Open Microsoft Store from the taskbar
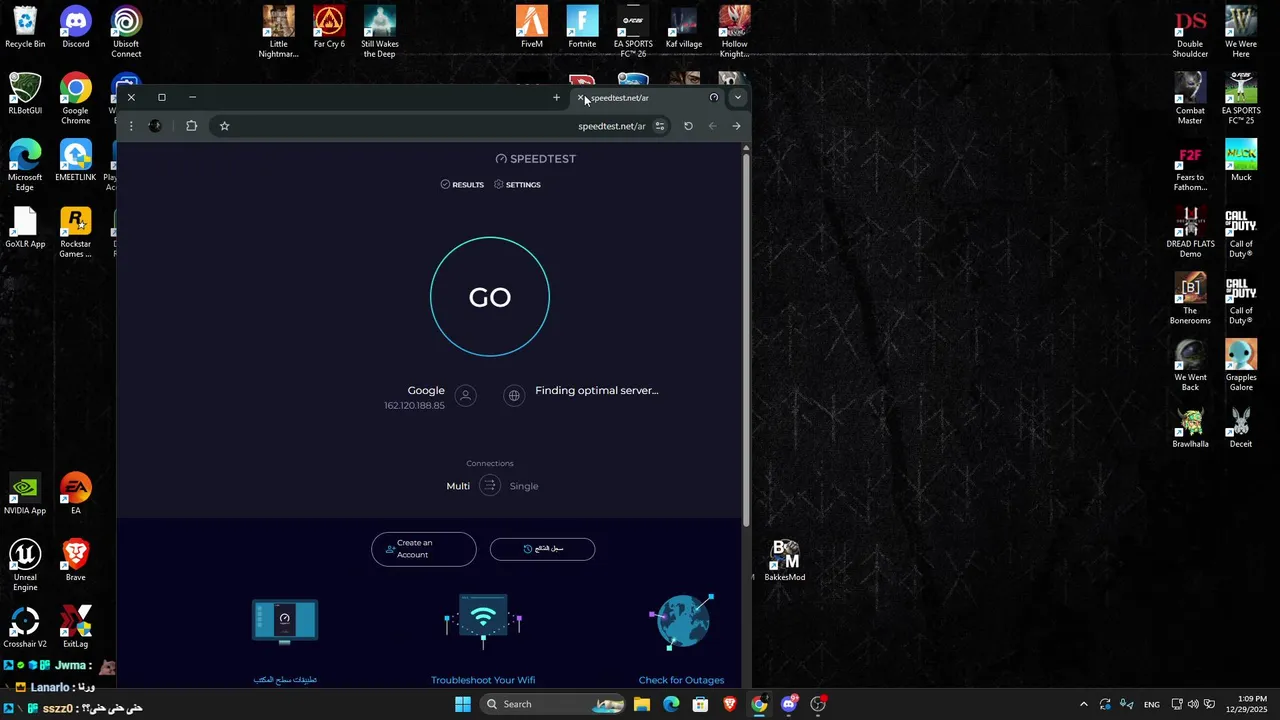This screenshot has height=720, width=1280. (700, 704)
